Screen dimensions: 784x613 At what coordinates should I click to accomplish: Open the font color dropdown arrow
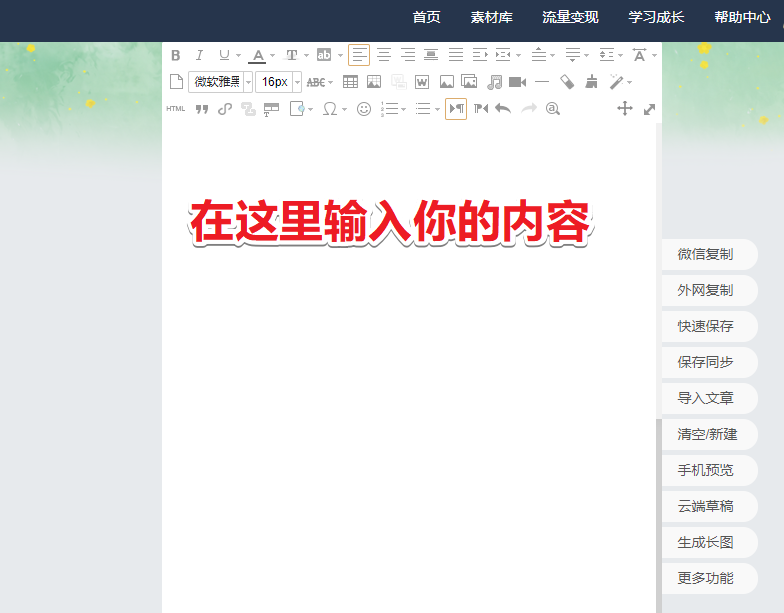[x=272, y=56]
